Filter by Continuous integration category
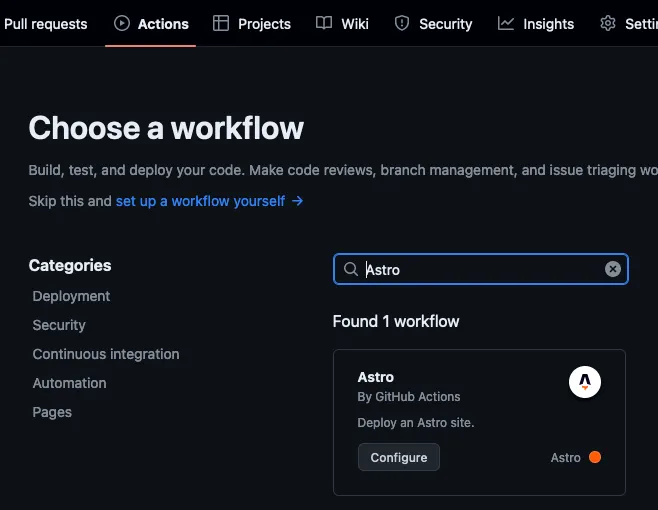The width and height of the screenshot is (658, 510). (106, 354)
